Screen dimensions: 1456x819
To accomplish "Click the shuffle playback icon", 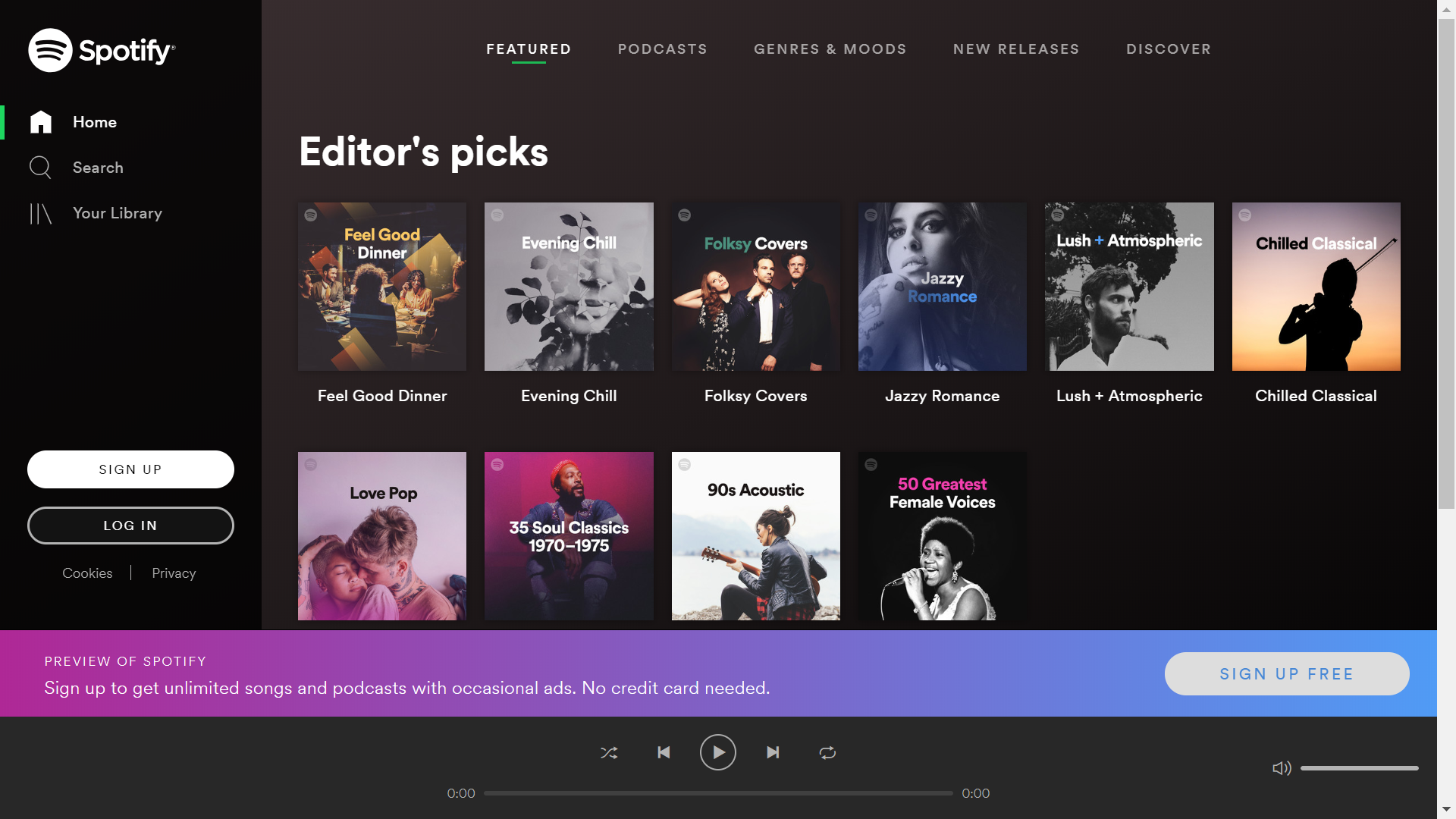I will (x=609, y=752).
